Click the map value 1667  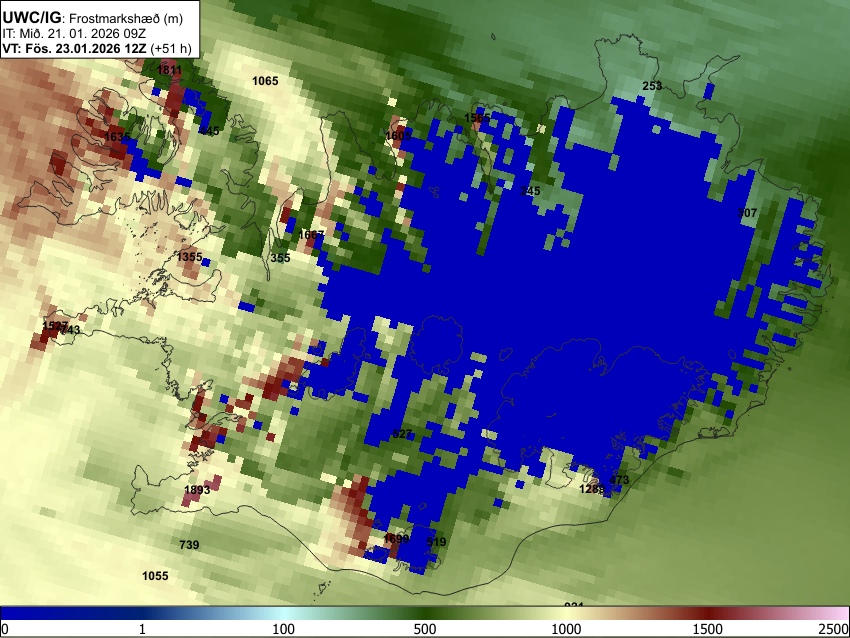coord(311,235)
